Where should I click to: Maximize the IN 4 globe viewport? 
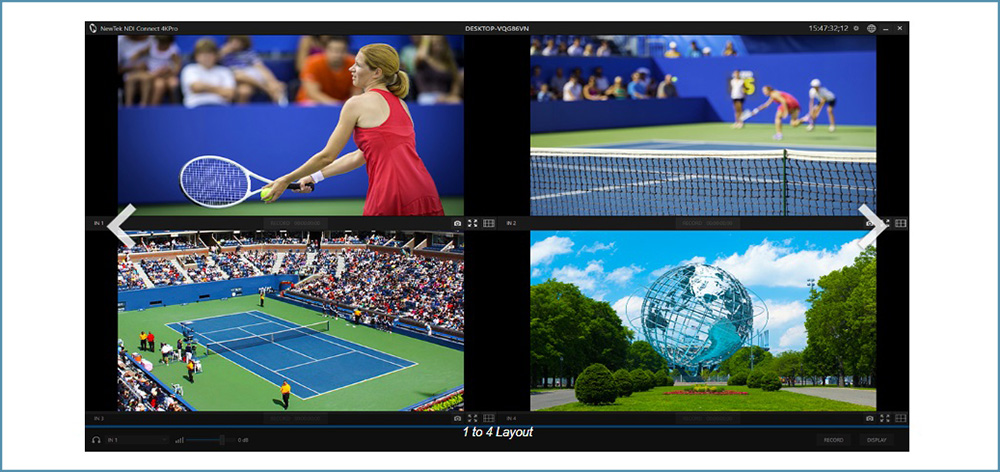pos(885,418)
